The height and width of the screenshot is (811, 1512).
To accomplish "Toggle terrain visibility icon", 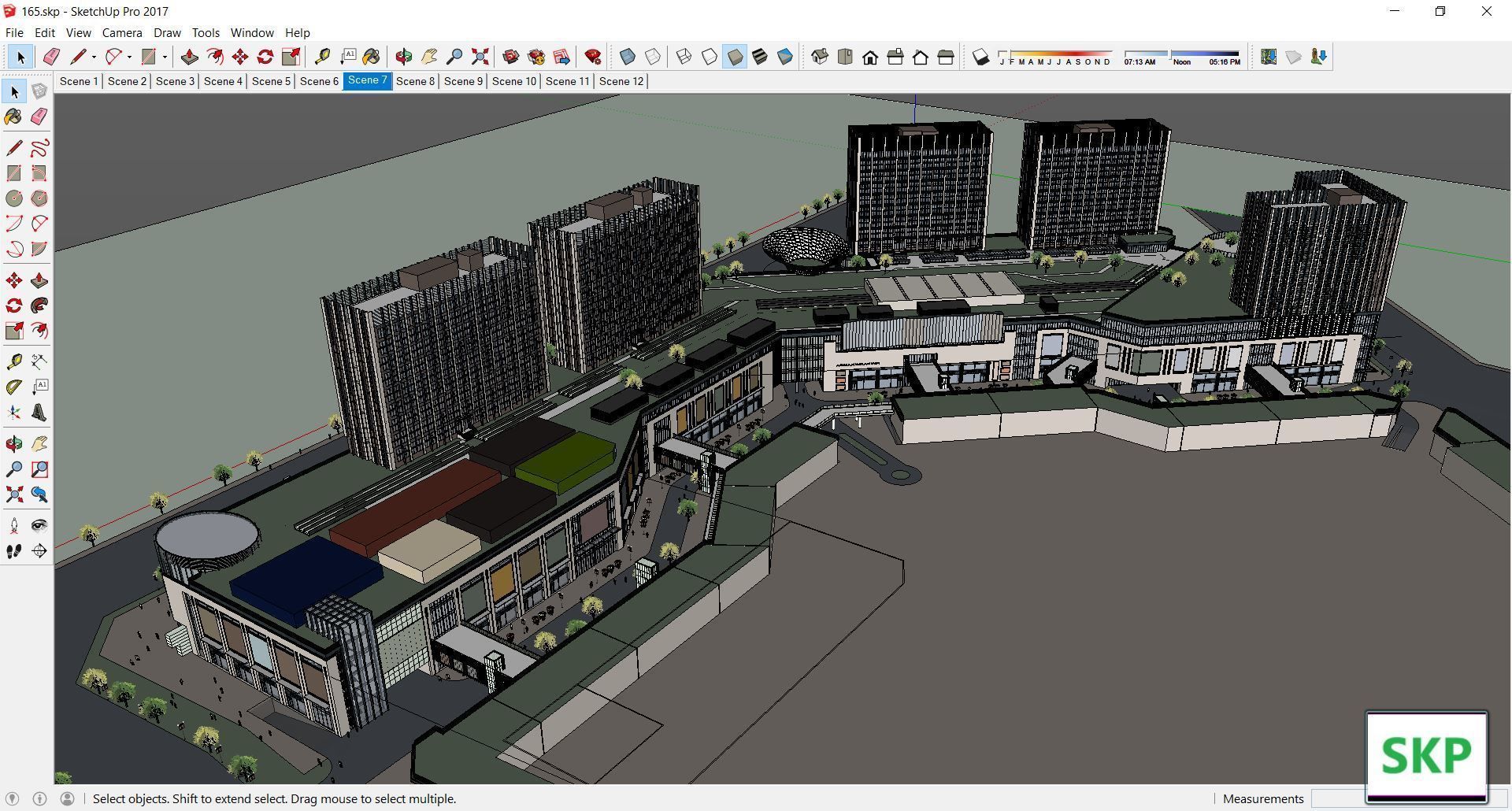I will tap(1294, 57).
